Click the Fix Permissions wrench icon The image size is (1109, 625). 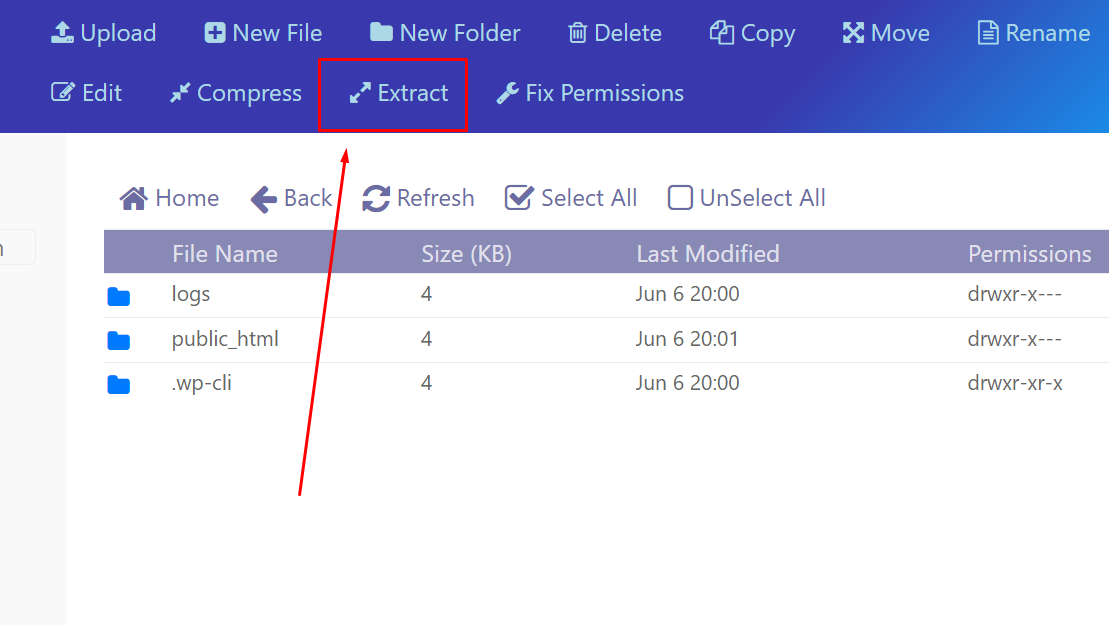click(508, 93)
